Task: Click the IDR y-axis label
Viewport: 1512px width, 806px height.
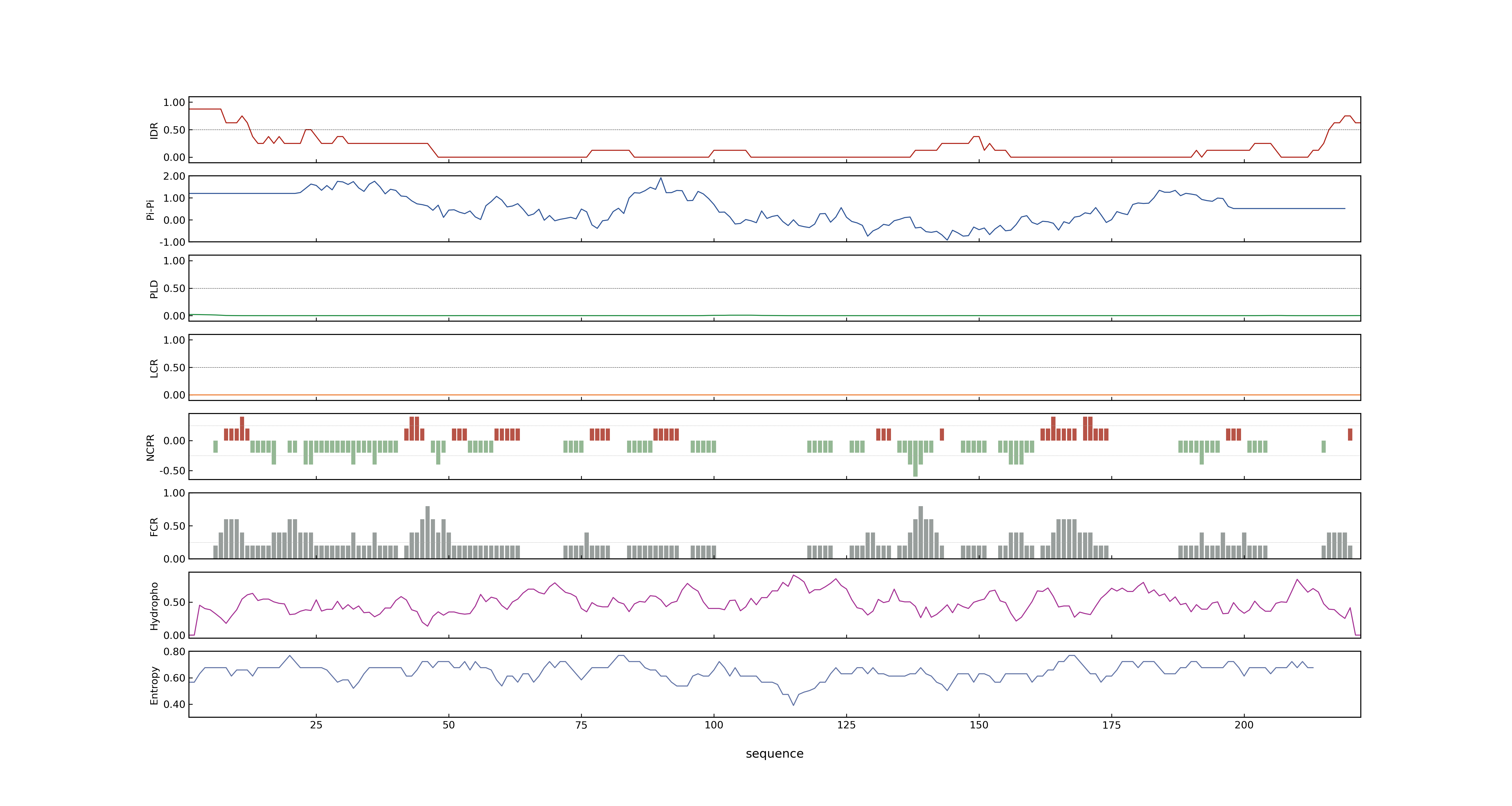Action: pyautogui.click(x=154, y=130)
